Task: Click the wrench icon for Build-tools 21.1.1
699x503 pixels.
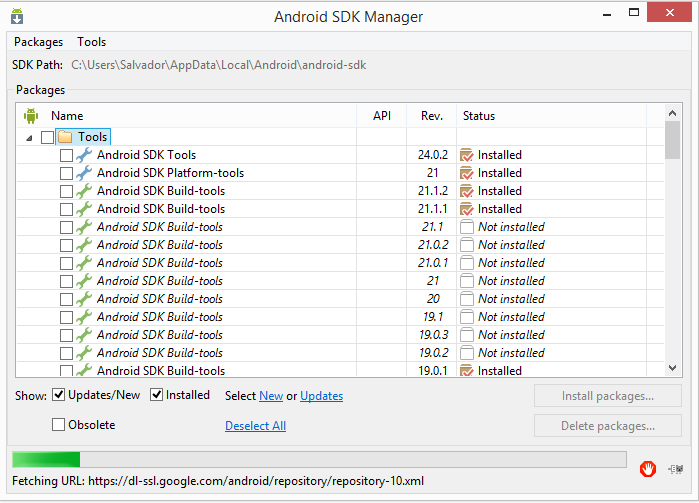Action: point(84,209)
